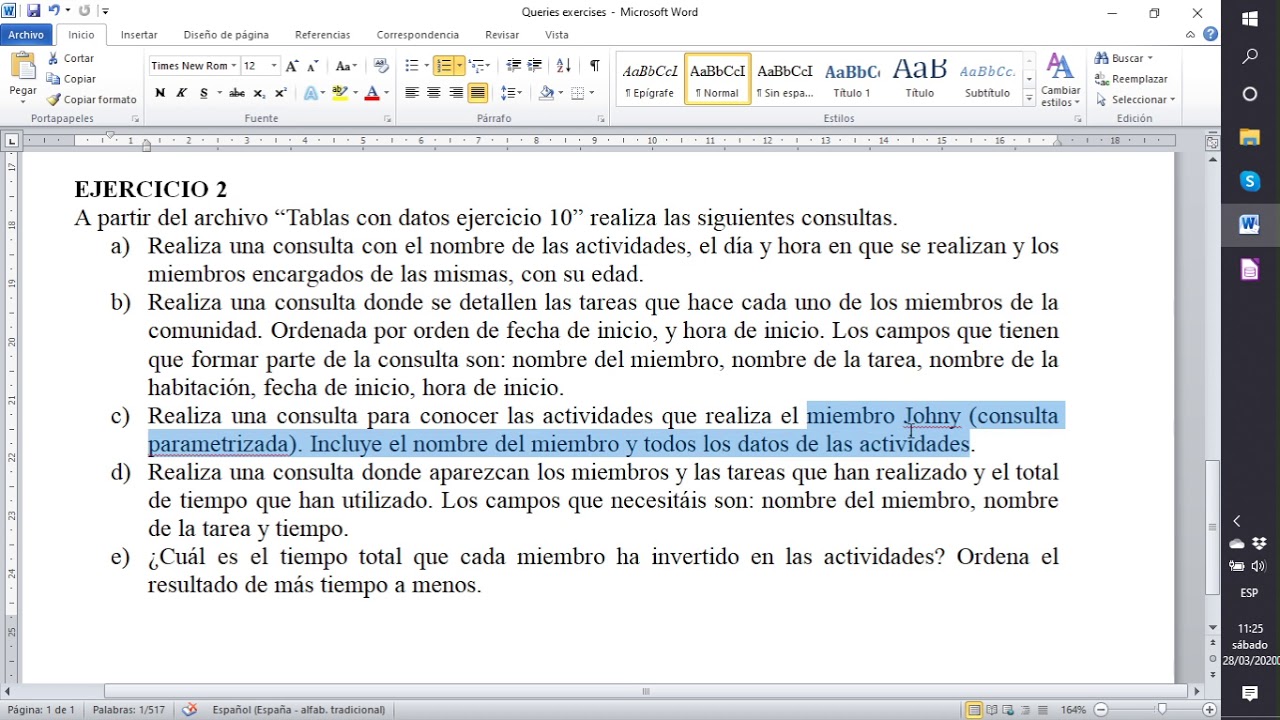The width and height of the screenshot is (1280, 720).
Task: Align text left
Action: [x=412, y=93]
